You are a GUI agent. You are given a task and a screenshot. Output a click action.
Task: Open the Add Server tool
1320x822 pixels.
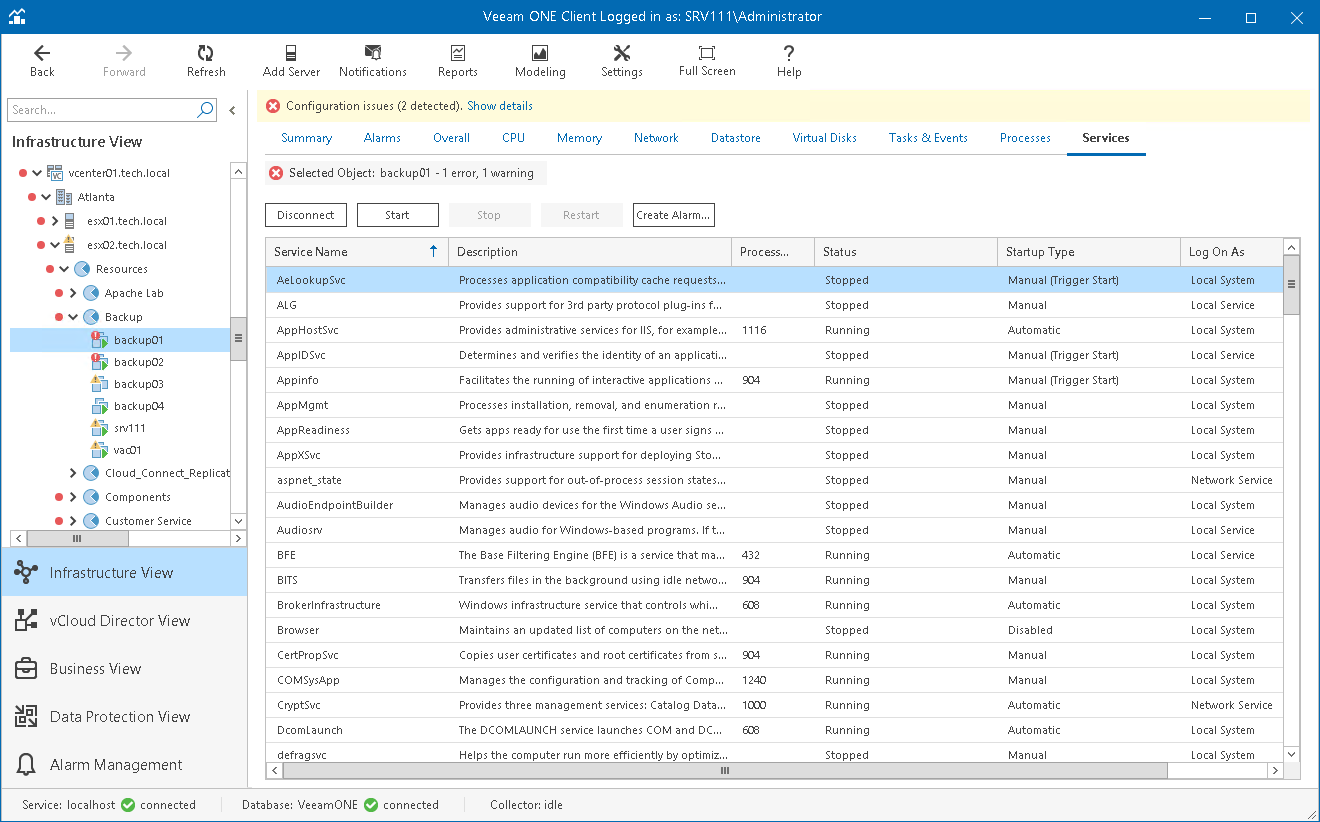(291, 61)
